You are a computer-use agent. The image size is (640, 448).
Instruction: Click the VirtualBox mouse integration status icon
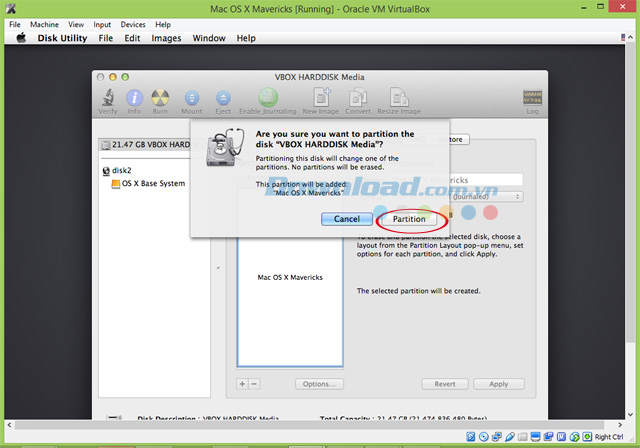click(574, 437)
